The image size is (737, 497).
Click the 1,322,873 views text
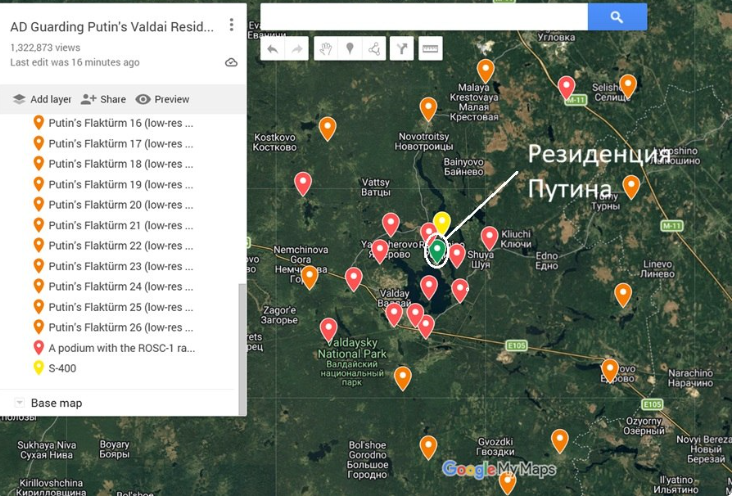coord(45,47)
